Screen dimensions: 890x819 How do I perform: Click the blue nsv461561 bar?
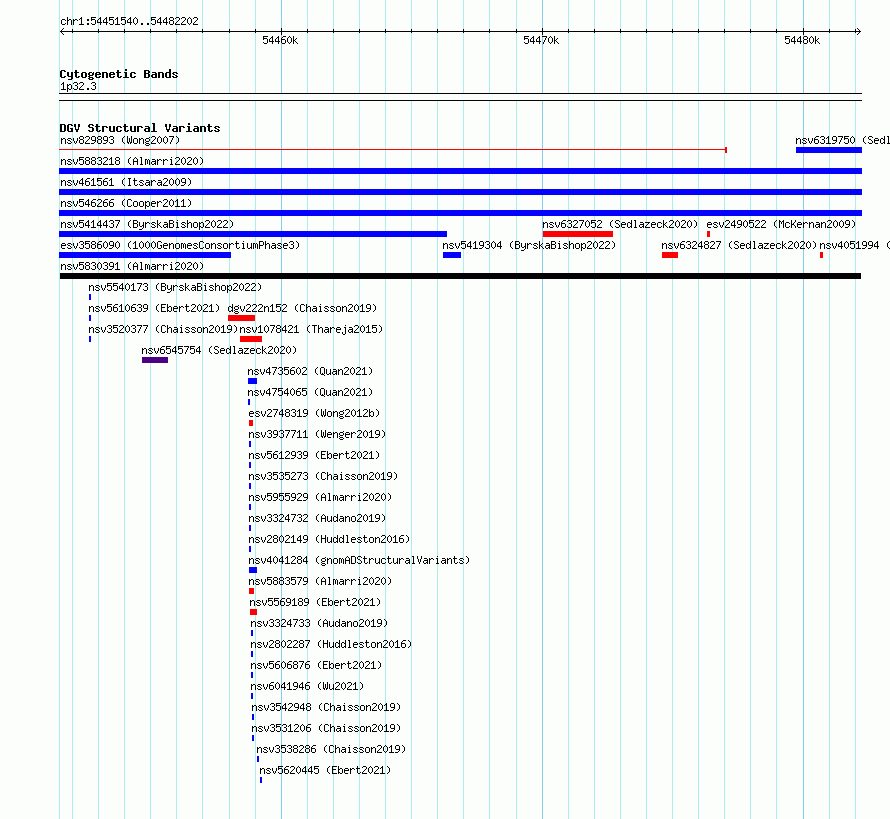(460, 192)
